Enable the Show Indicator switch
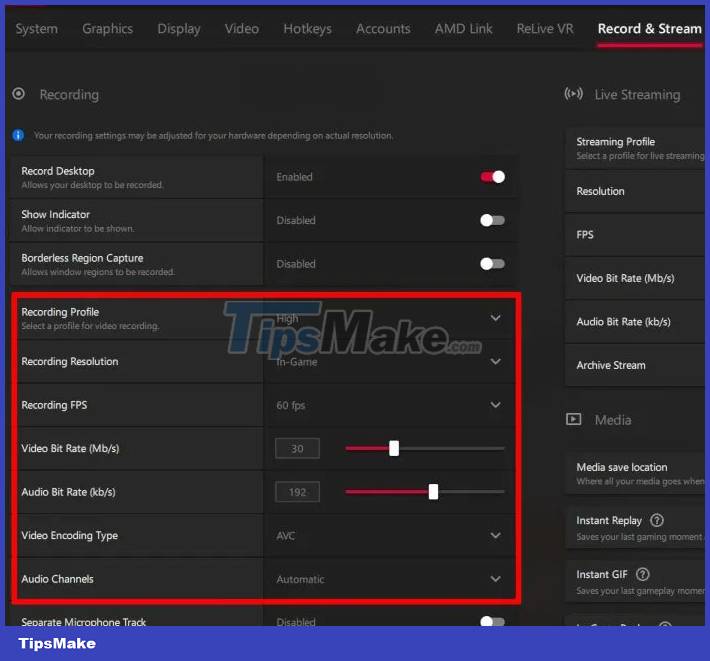Image resolution: width=710 pixels, height=661 pixels. pyautogui.click(x=493, y=220)
